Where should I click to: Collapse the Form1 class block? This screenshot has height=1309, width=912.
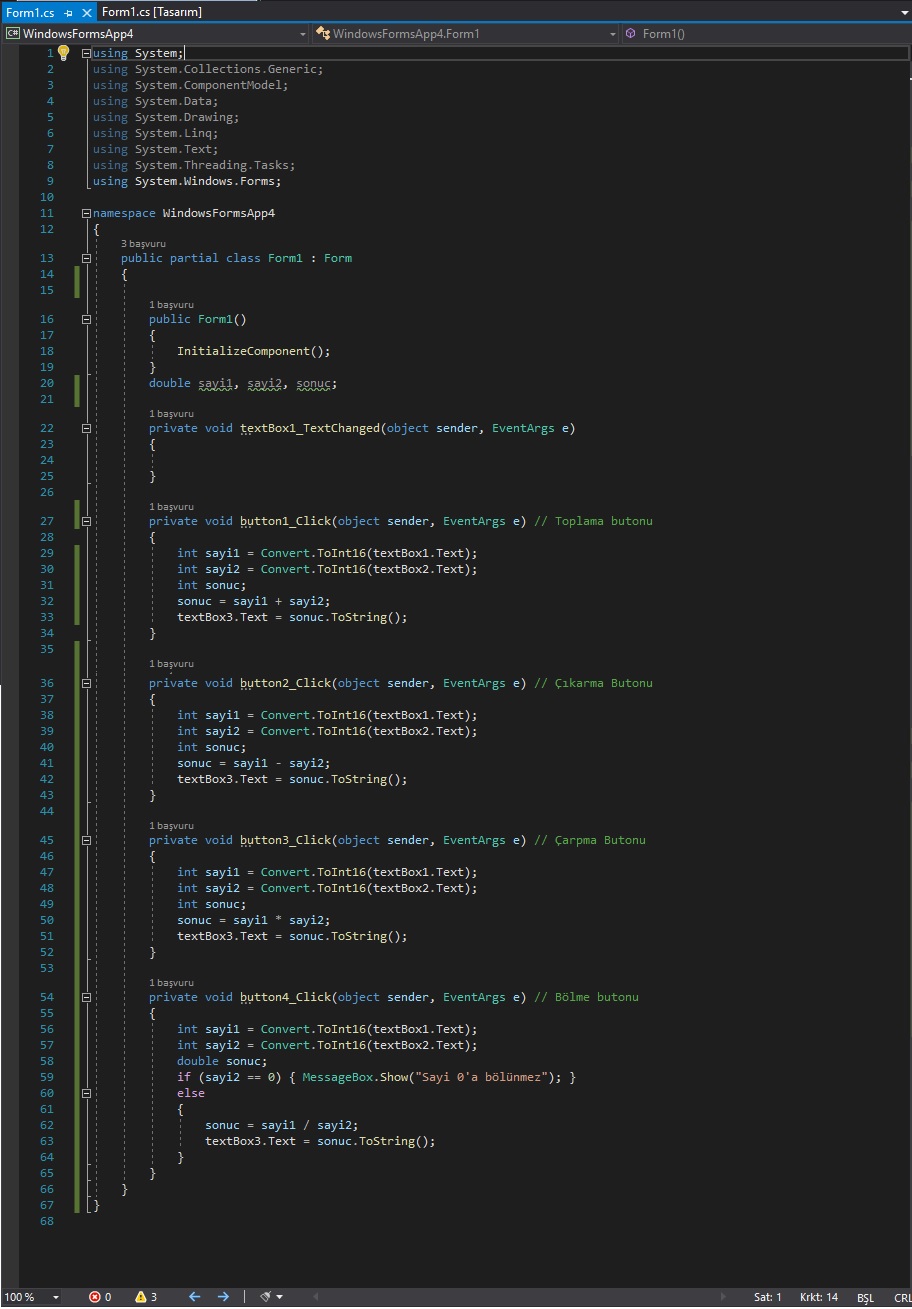pyautogui.click(x=86, y=258)
